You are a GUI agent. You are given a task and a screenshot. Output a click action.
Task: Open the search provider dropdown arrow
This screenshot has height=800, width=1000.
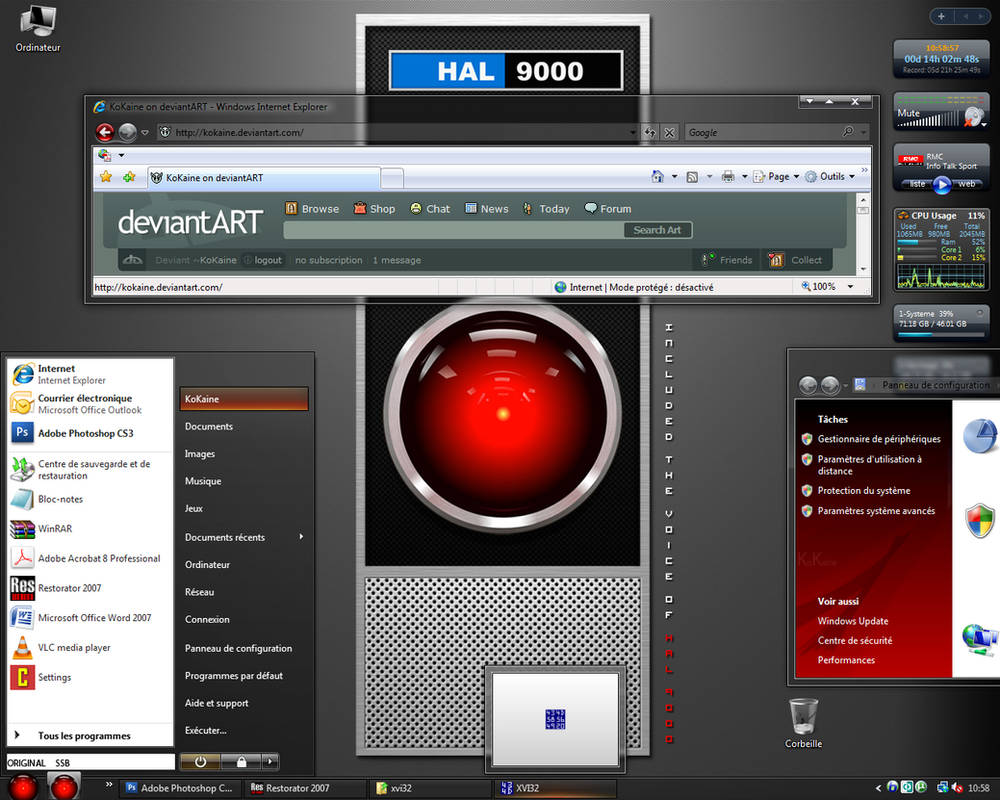point(863,133)
